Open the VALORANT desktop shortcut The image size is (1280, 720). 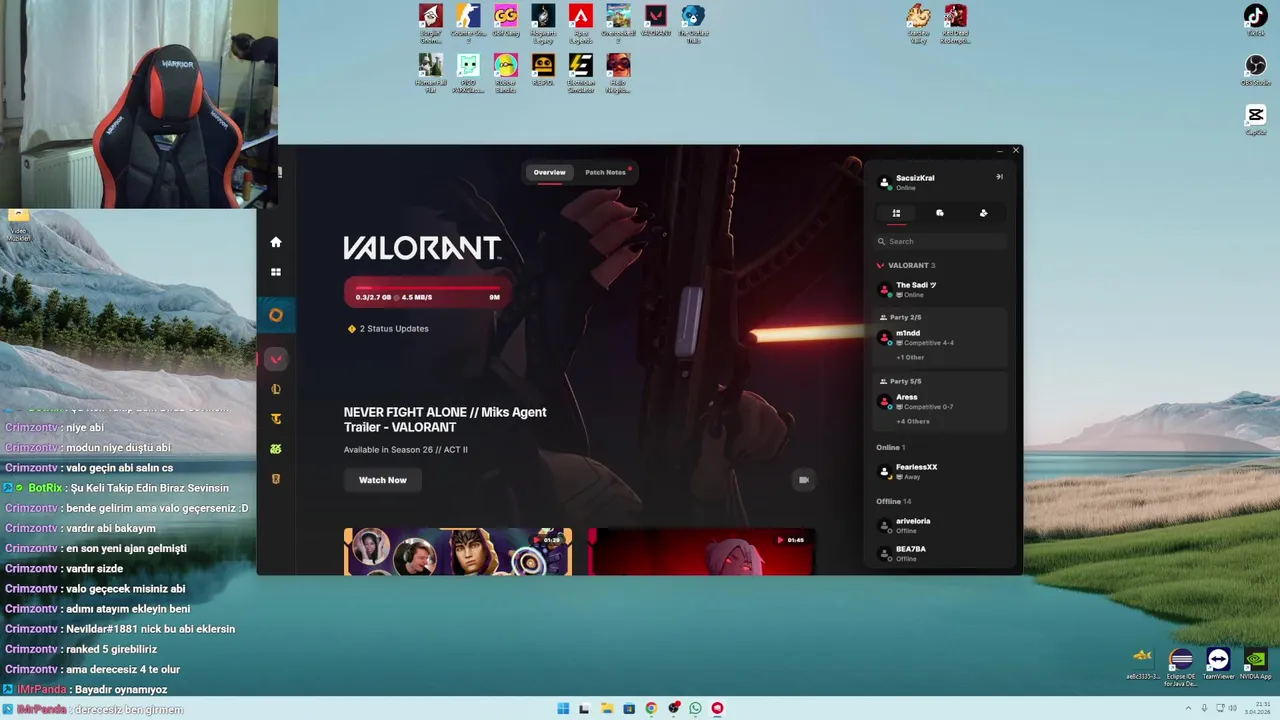[655, 21]
